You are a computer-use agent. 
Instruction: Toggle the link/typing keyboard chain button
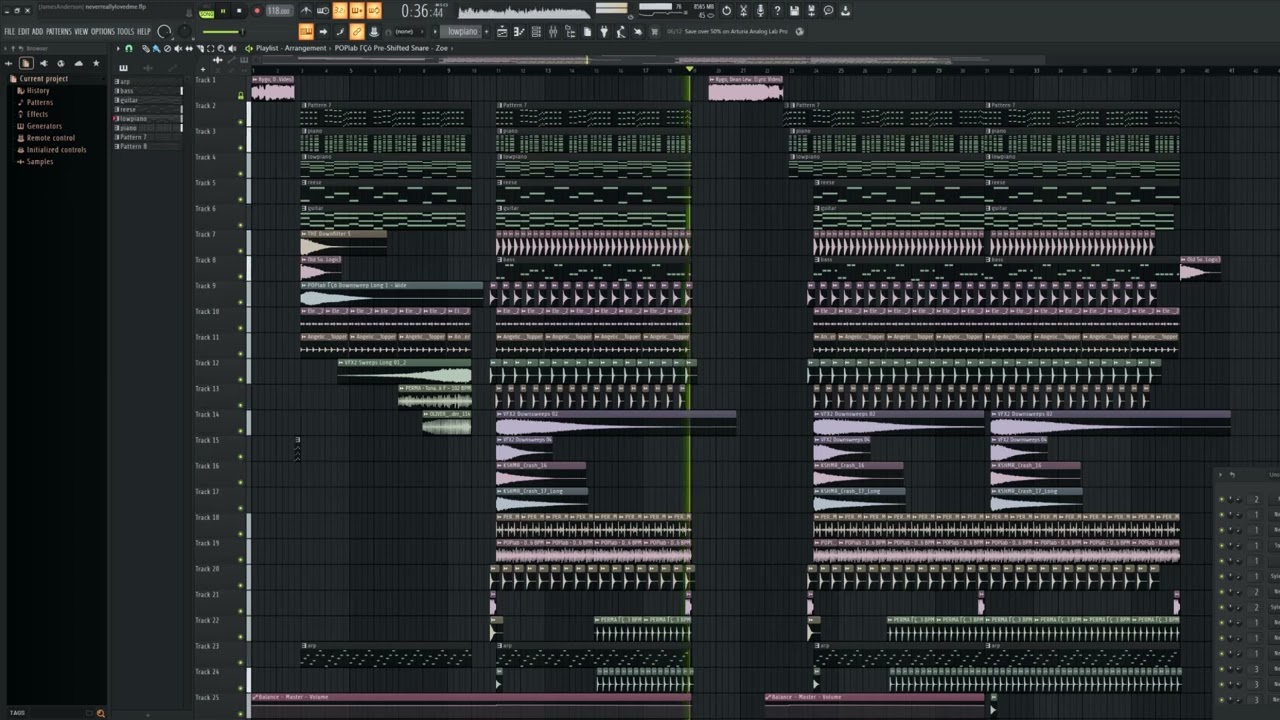pyautogui.click(x=356, y=31)
